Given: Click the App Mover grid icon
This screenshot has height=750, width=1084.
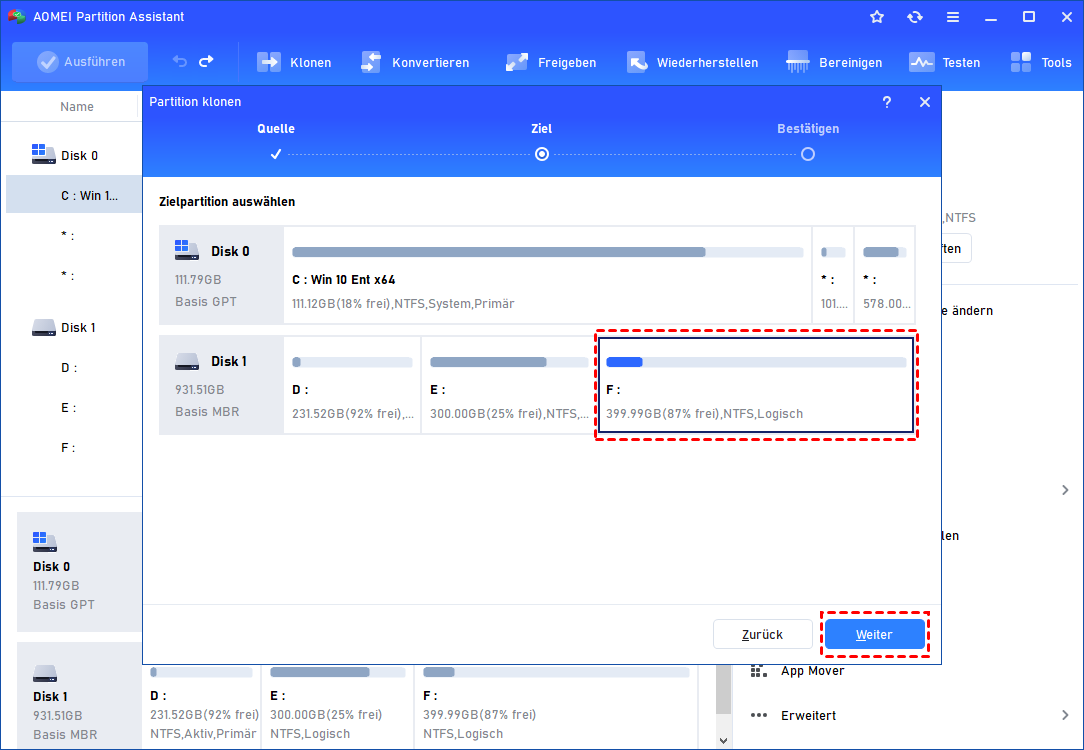Looking at the screenshot, I should [x=759, y=671].
